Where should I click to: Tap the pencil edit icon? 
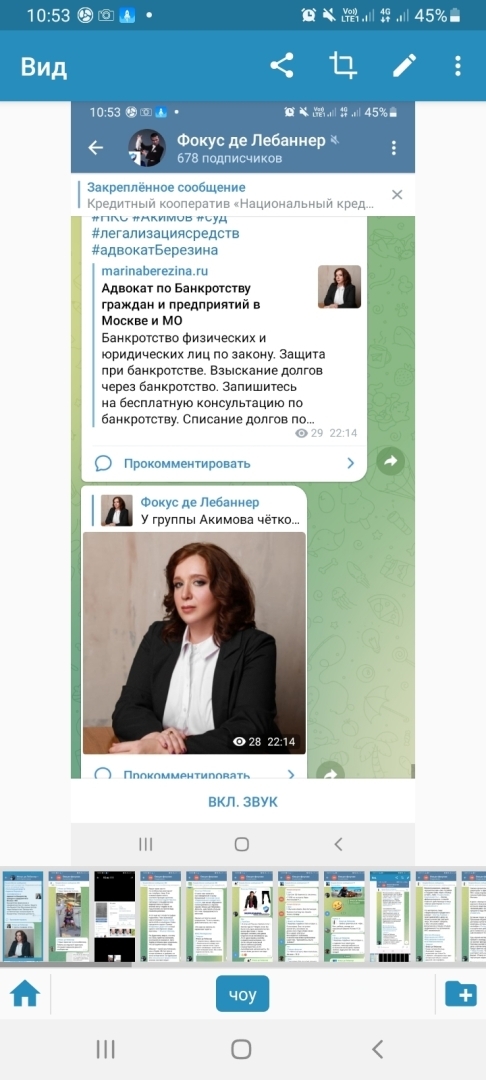coord(404,65)
